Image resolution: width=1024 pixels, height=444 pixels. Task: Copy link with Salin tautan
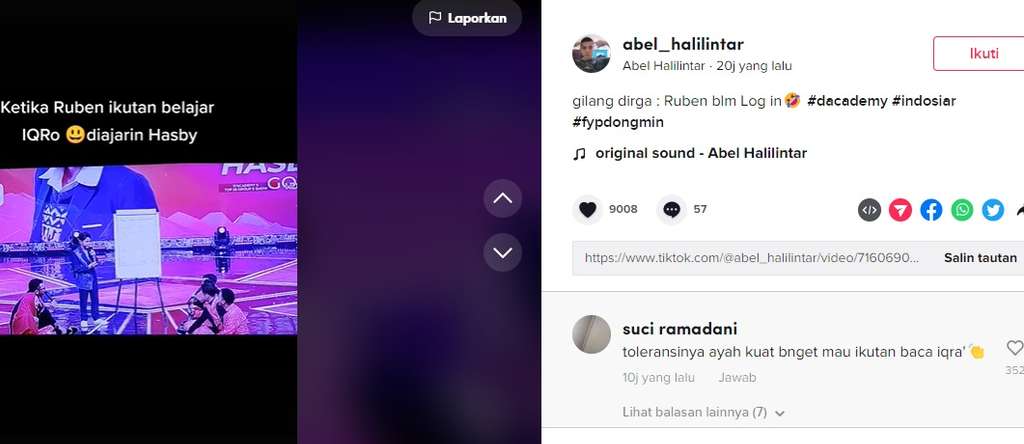tap(980, 258)
